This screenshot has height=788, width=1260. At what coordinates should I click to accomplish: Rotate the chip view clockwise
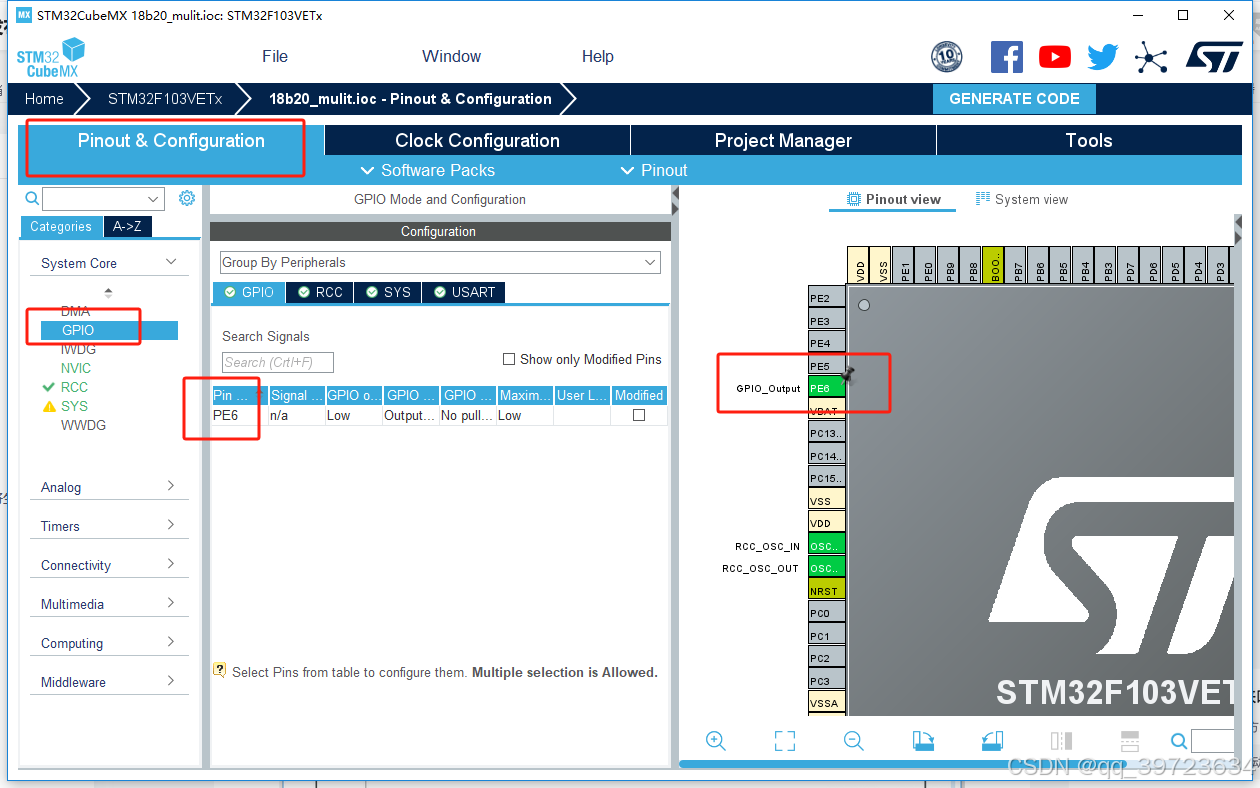(x=923, y=741)
